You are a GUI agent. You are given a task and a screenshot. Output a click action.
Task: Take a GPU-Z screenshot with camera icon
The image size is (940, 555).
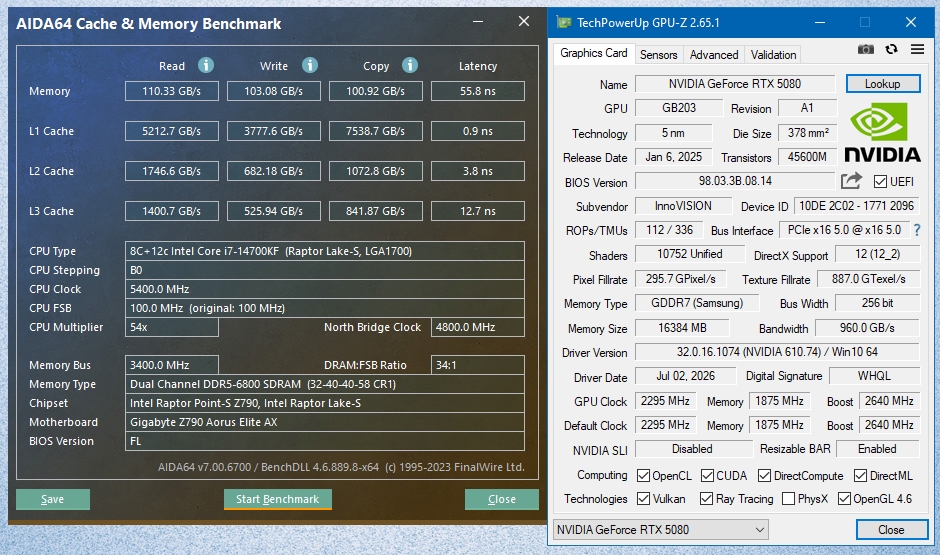tap(866, 49)
